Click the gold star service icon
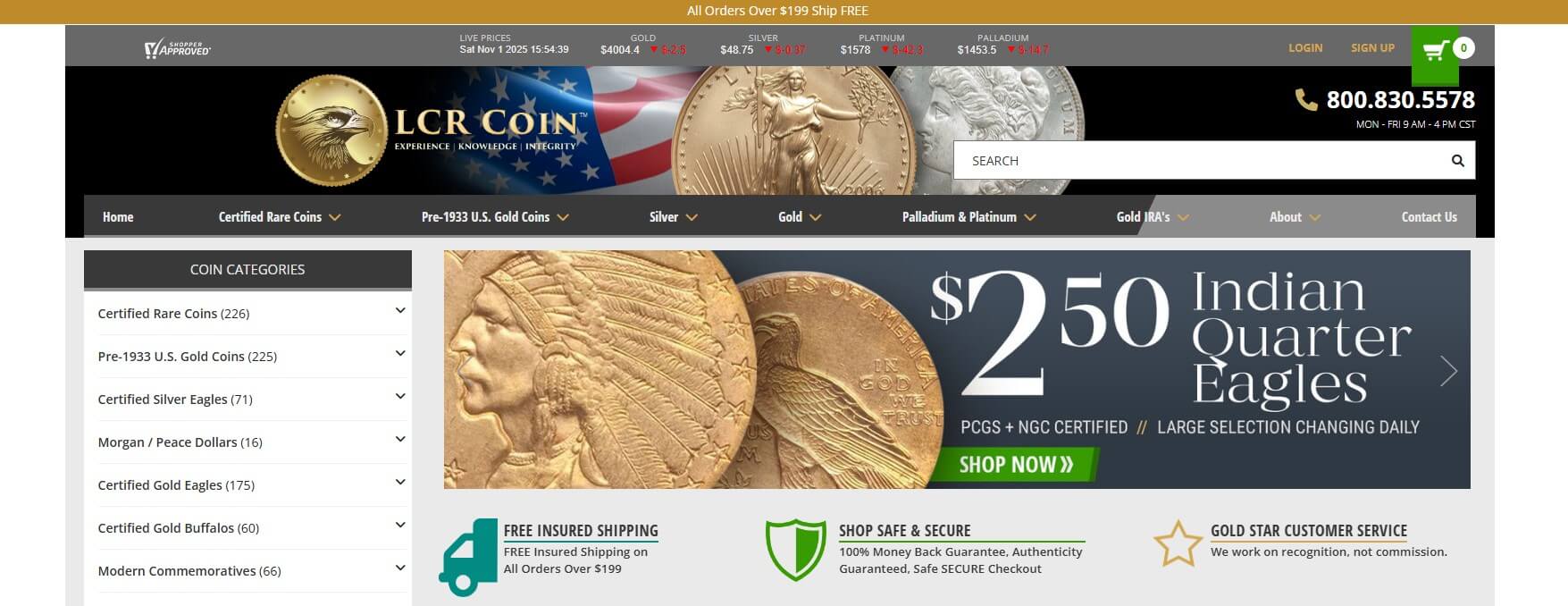The image size is (1568, 606). [x=1178, y=543]
